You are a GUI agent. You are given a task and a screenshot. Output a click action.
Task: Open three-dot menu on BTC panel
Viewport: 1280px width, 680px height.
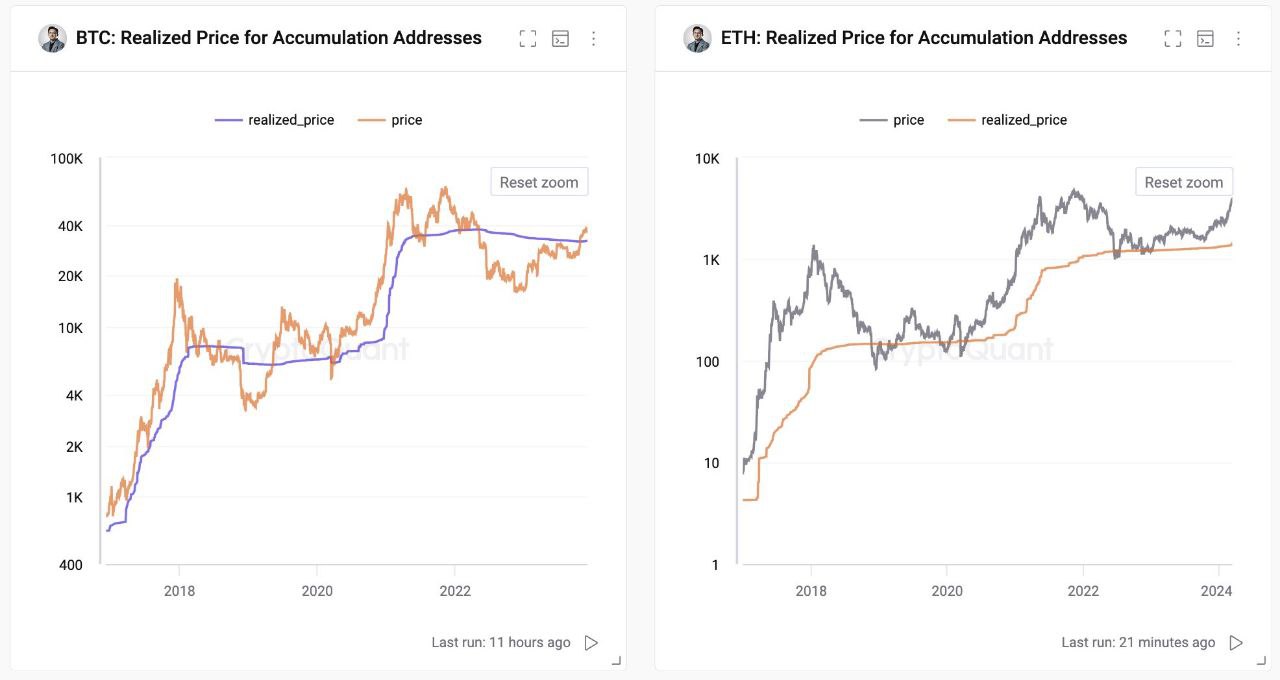[594, 39]
